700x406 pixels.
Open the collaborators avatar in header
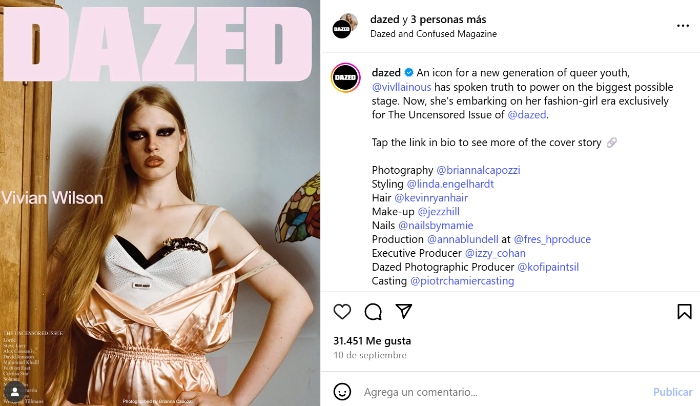[346, 25]
